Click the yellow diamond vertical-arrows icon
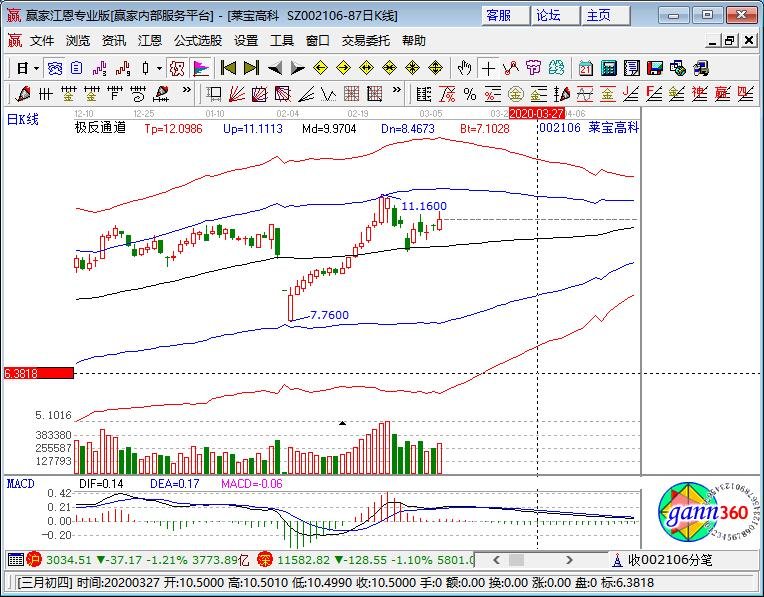764x597 pixels. point(436,68)
